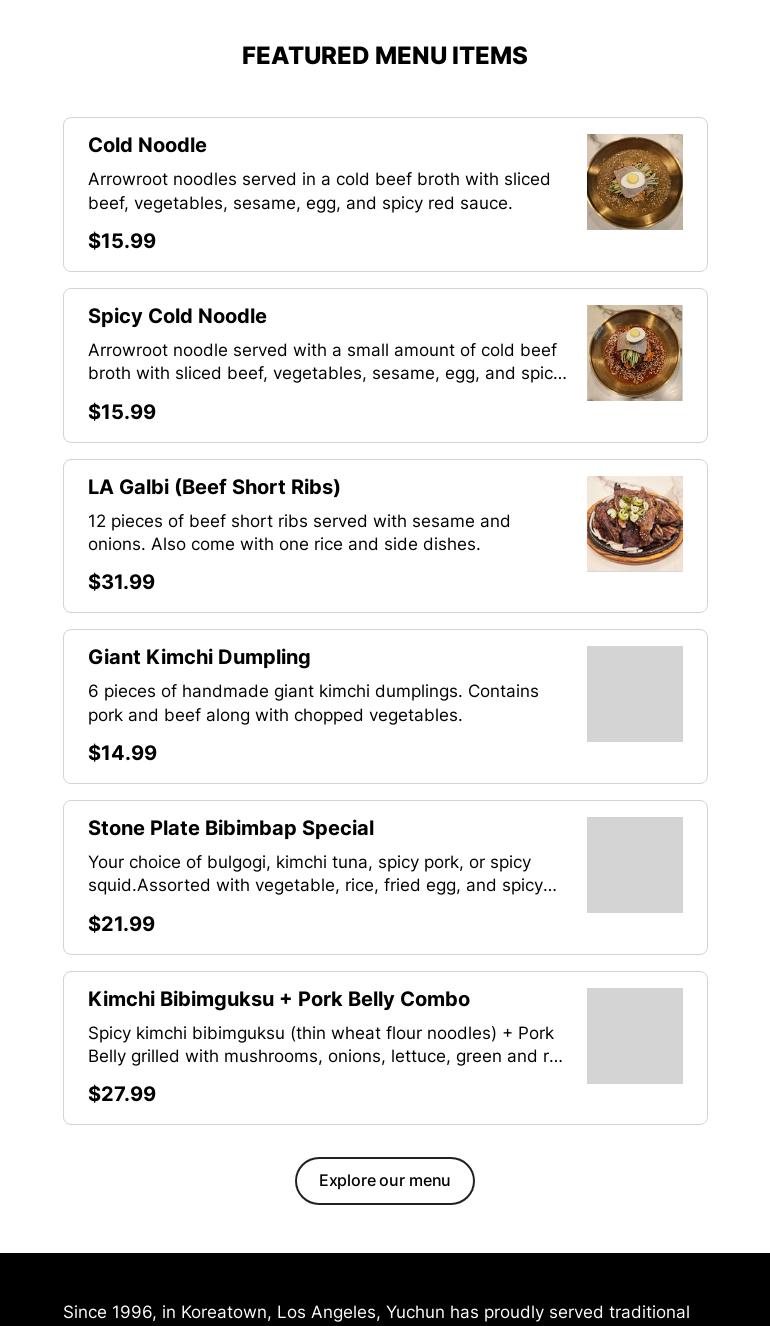Click the Featured Menu Items heading

pyautogui.click(x=385, y=56)
